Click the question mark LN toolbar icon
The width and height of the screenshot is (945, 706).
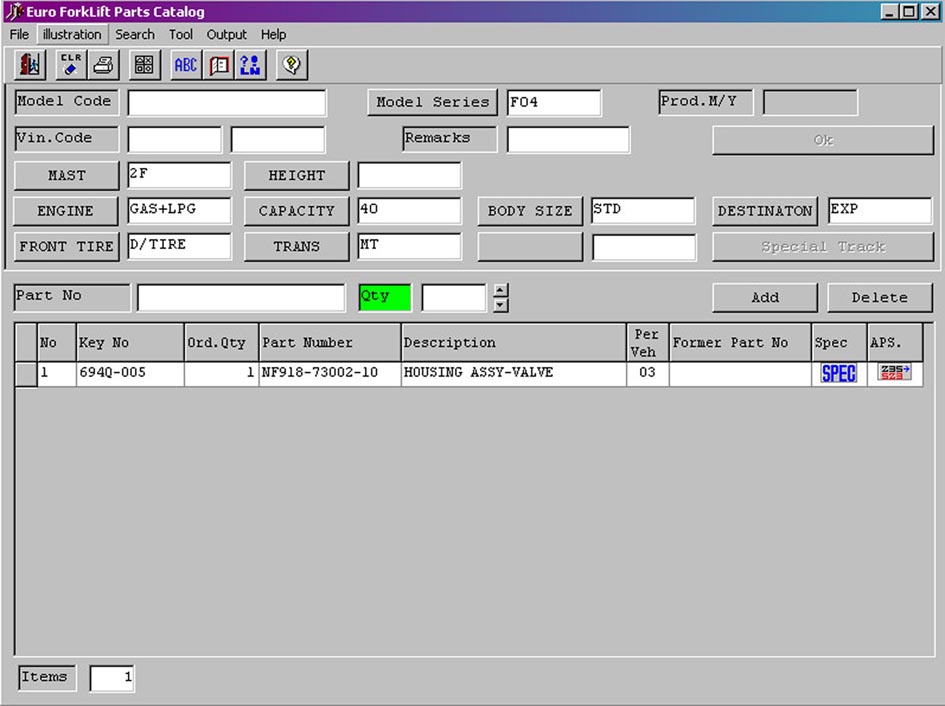click(251, 66)
